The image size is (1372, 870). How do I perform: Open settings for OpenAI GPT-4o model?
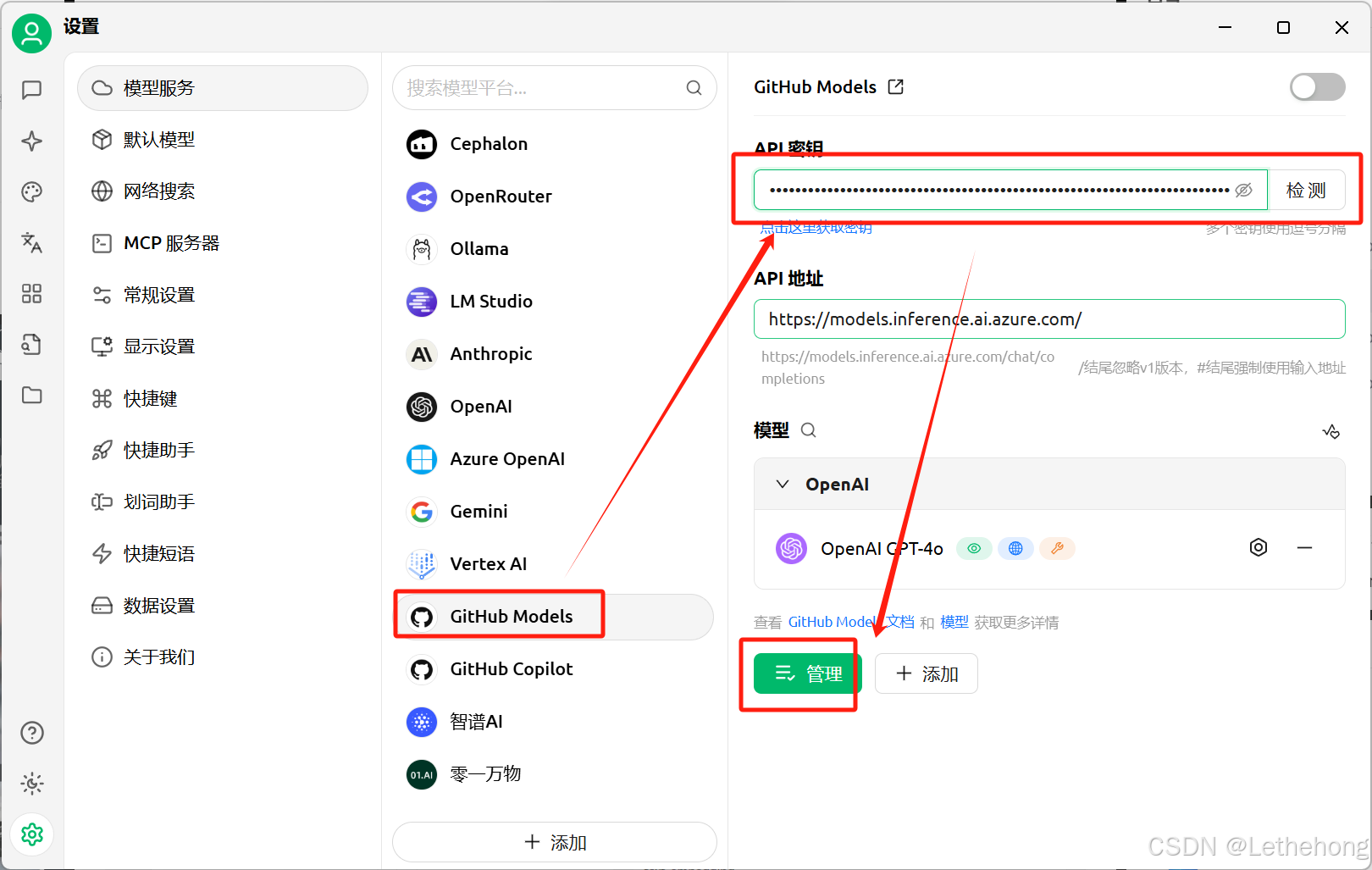tap(1259, 547)
